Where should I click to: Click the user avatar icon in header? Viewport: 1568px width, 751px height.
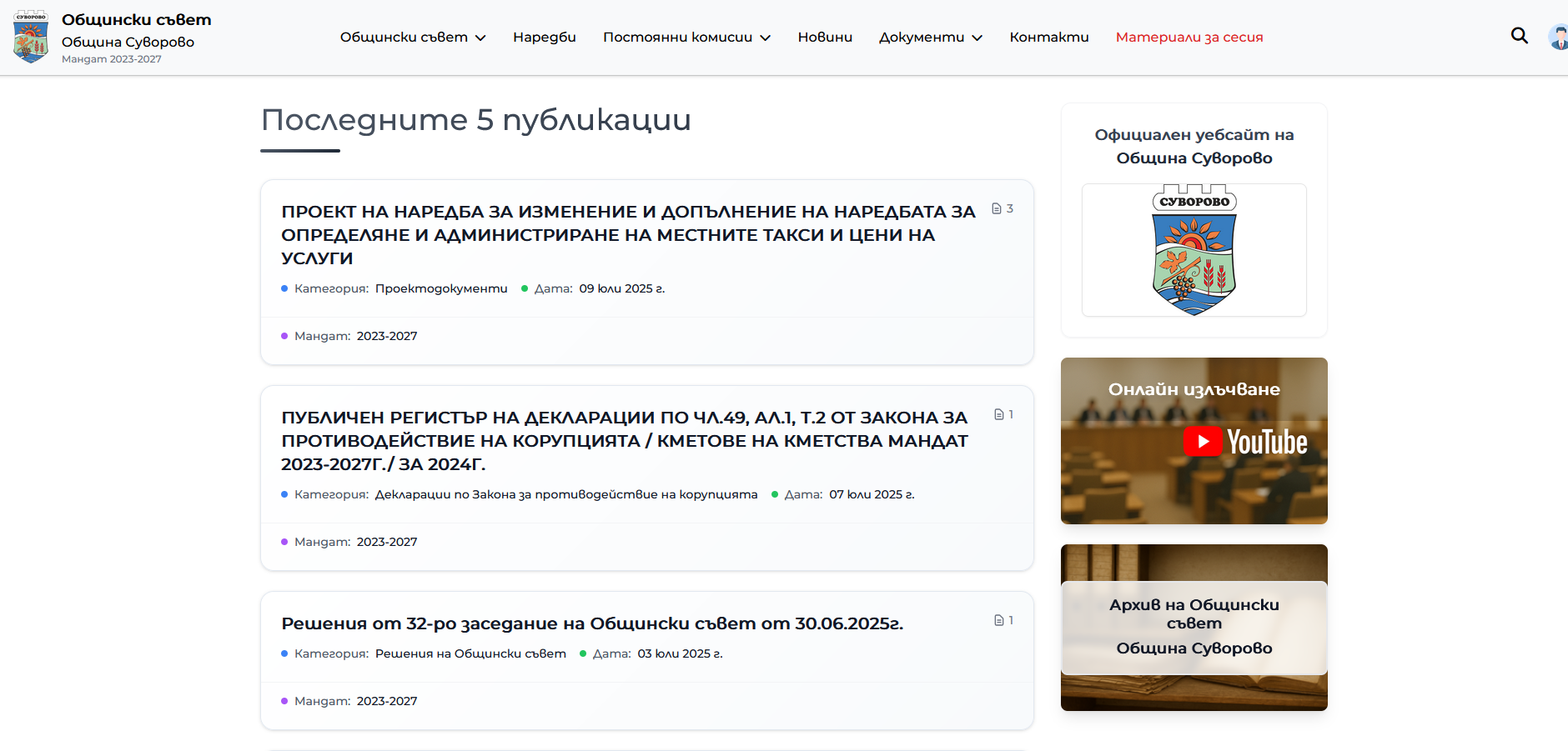pos(1558,37)
